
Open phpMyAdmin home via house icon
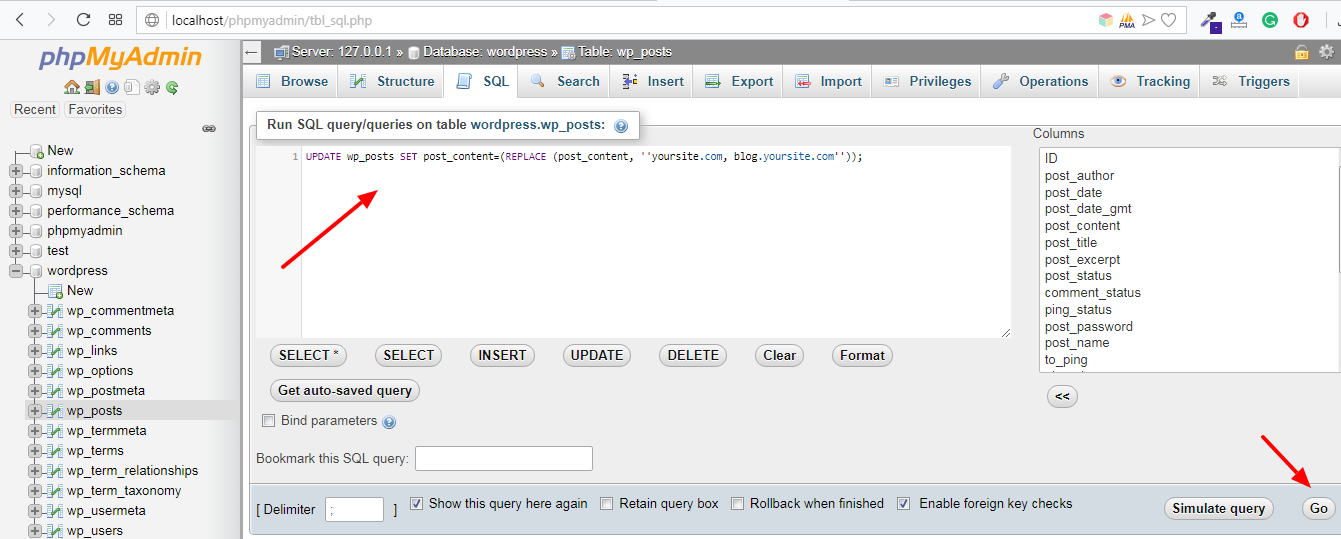coord(72,87)
